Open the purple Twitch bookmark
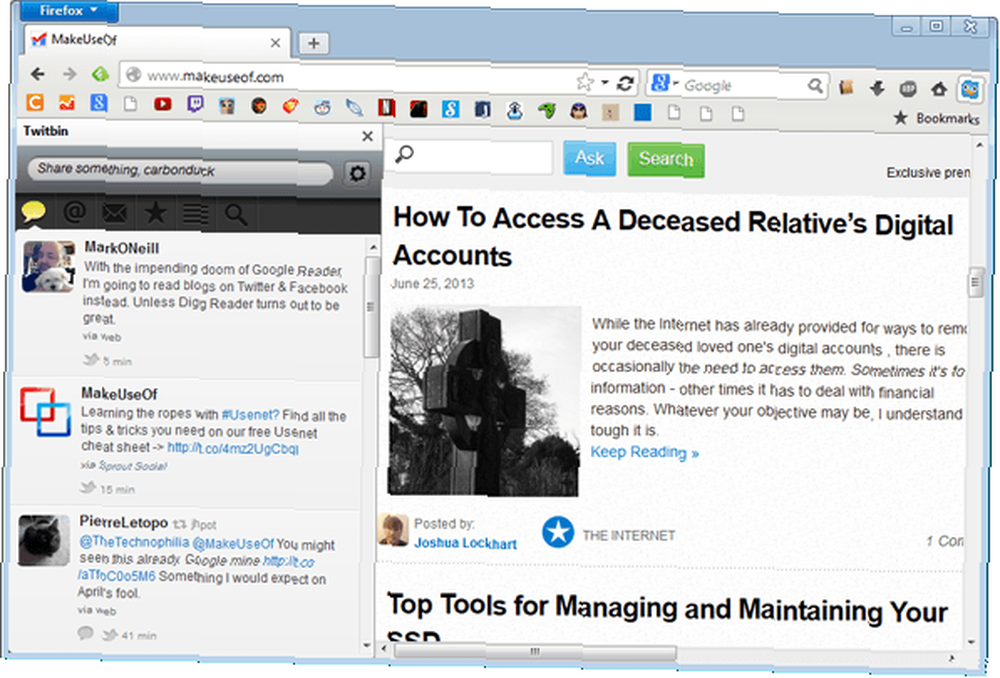 click(x=195, y=105)
